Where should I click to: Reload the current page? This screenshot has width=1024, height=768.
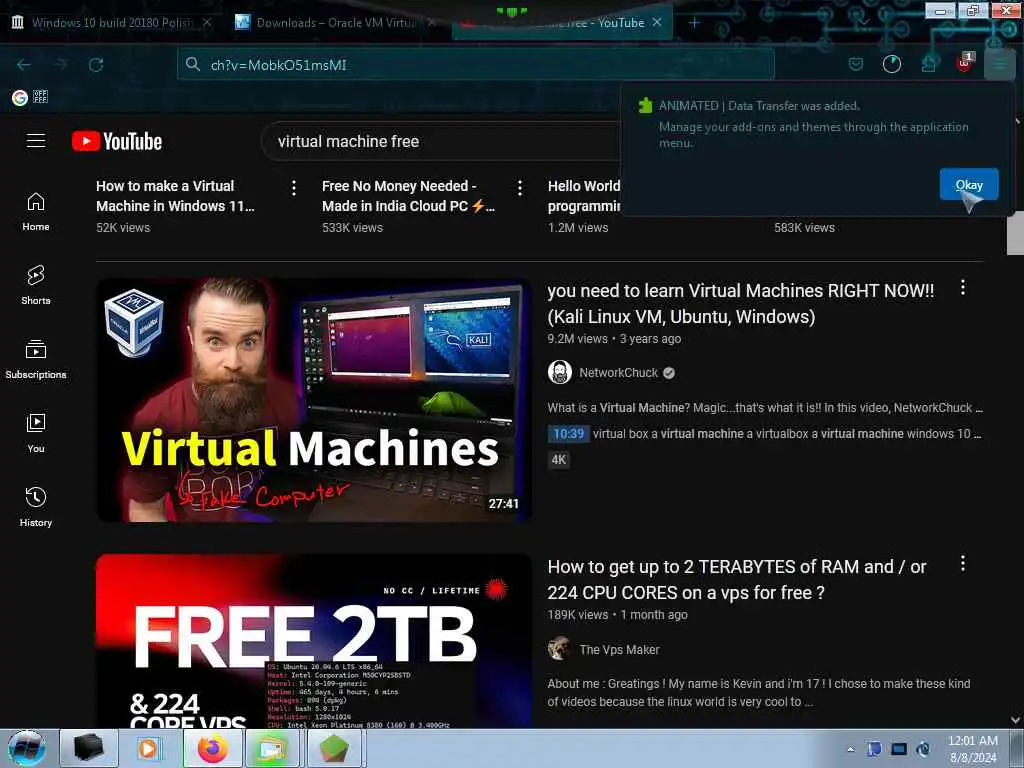97,65
